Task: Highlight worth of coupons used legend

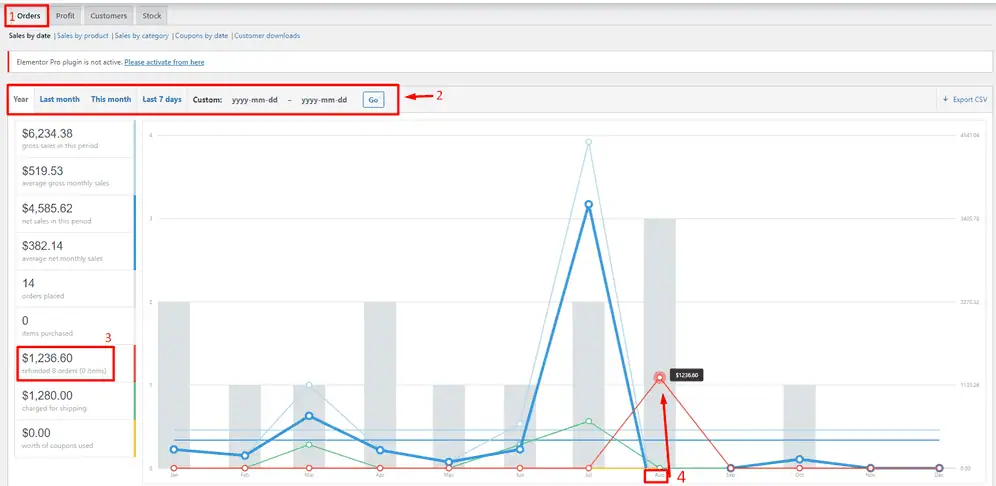Action: (x=75, y=439)
